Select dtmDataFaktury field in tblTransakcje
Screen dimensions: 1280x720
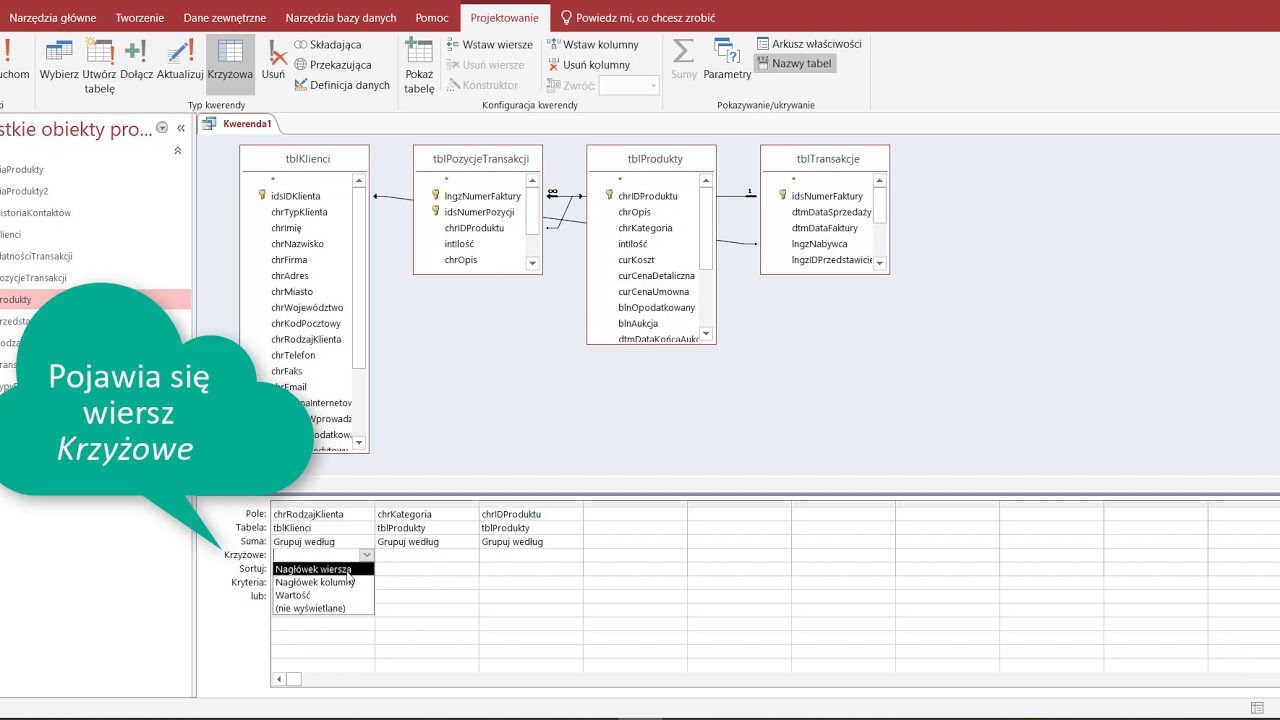(825, 228)
